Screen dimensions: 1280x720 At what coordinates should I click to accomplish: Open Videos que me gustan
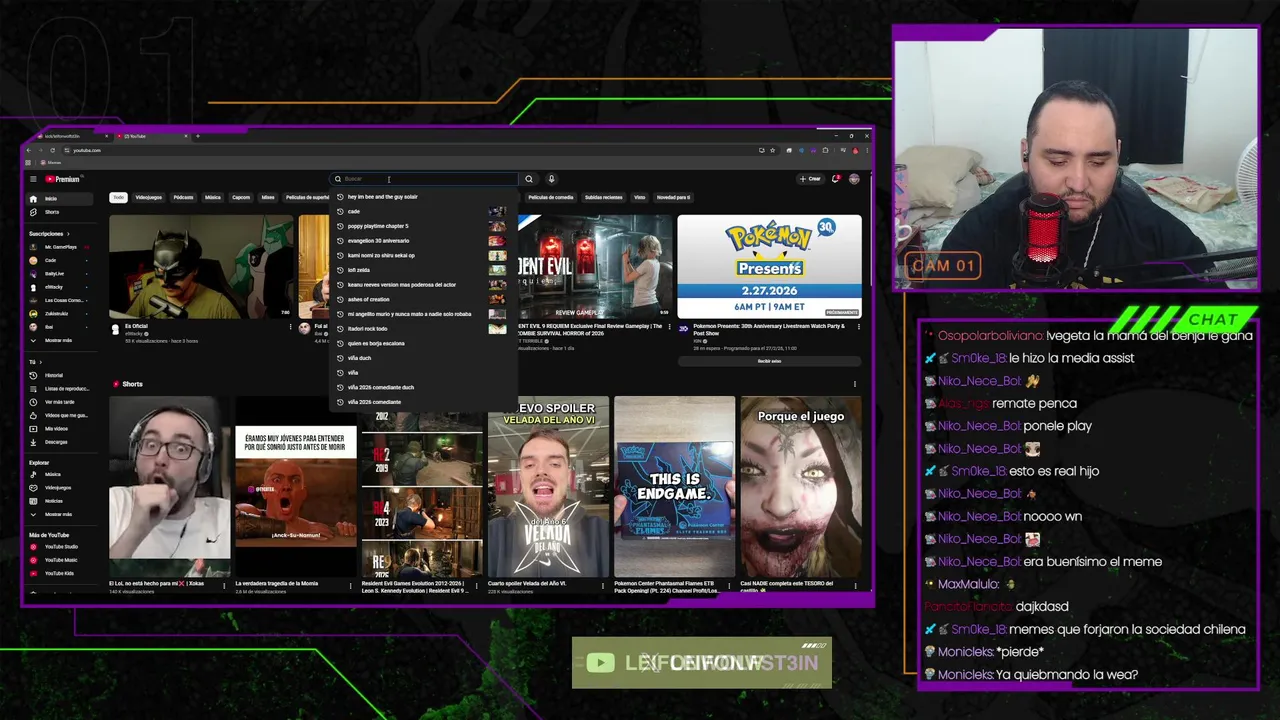(x=60, y=415)
